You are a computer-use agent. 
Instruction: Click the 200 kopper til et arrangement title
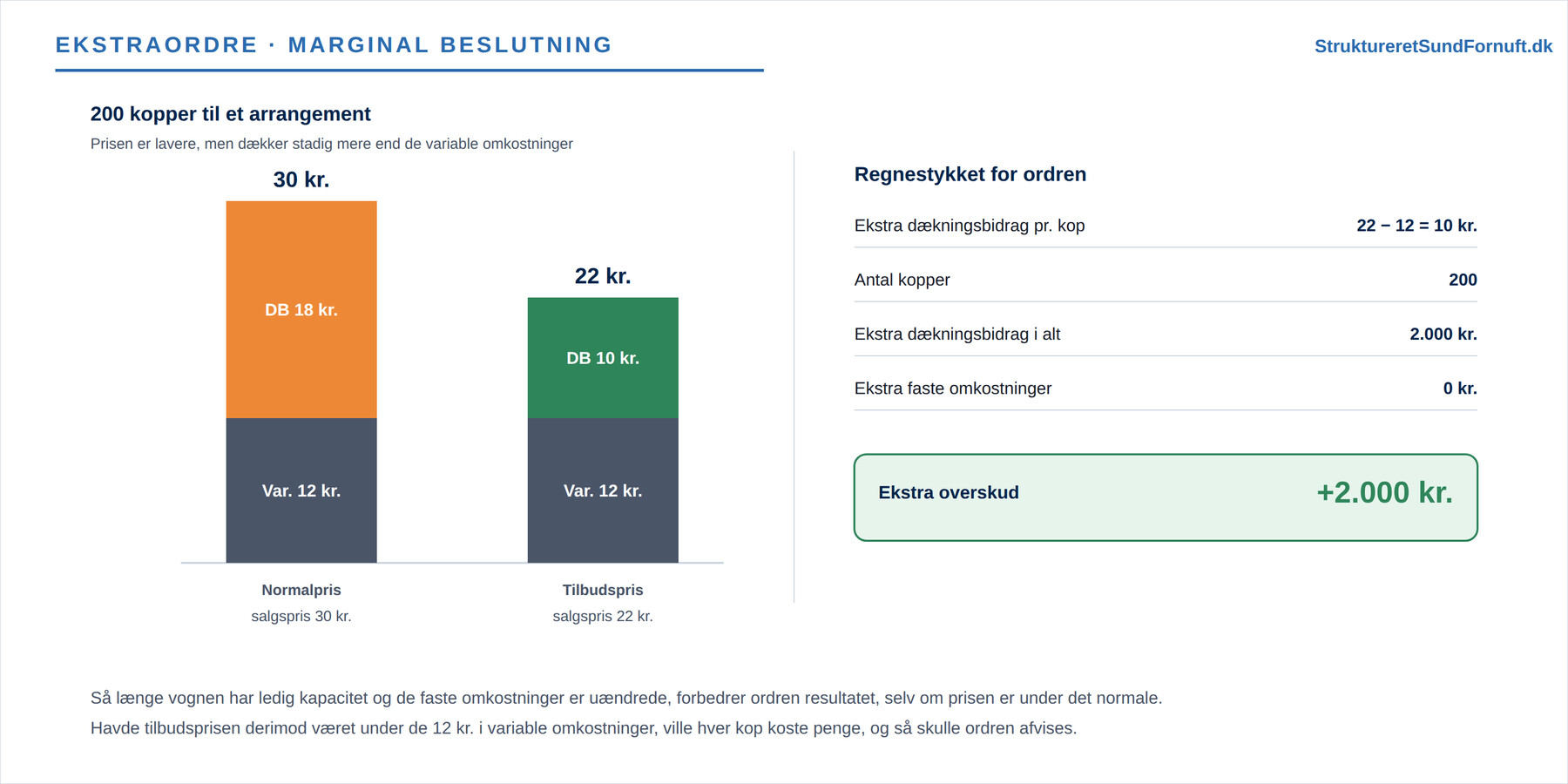pyautogui.click(x=231, y=114)
